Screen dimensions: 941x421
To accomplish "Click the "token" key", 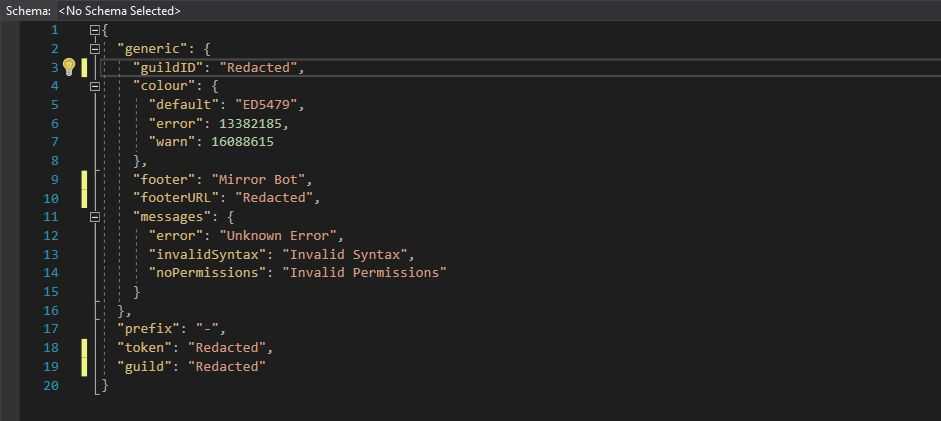I will coord(145,347).
